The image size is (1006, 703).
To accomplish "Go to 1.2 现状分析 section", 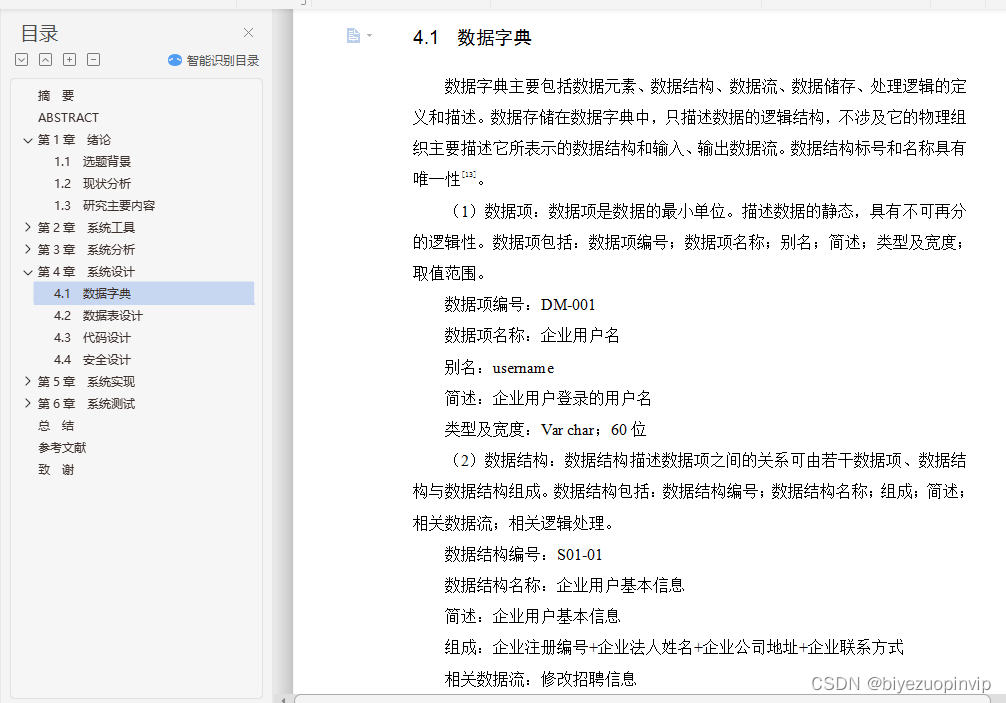I will 92,183.
